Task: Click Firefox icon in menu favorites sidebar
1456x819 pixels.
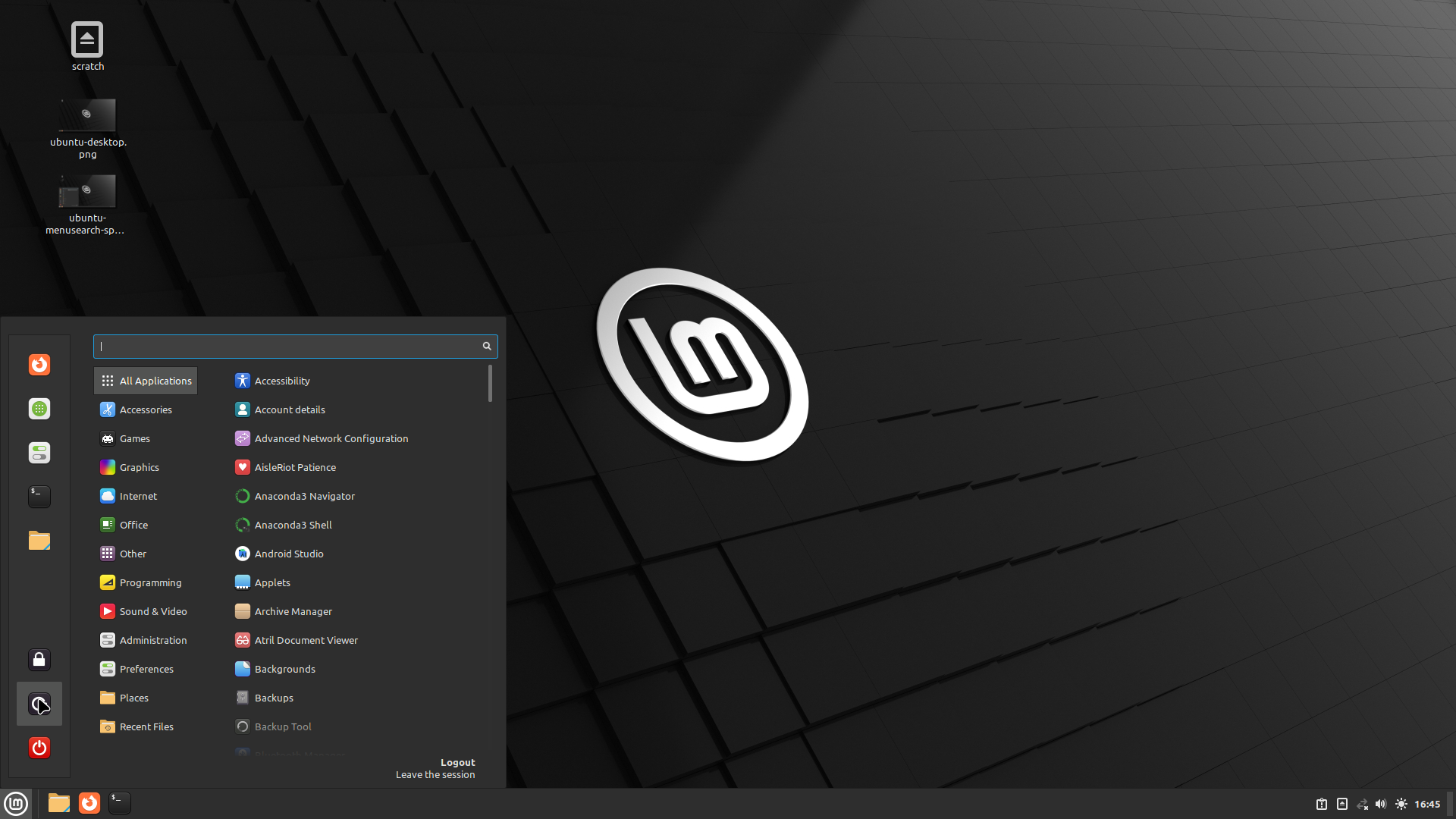Action: coord(39,365)
